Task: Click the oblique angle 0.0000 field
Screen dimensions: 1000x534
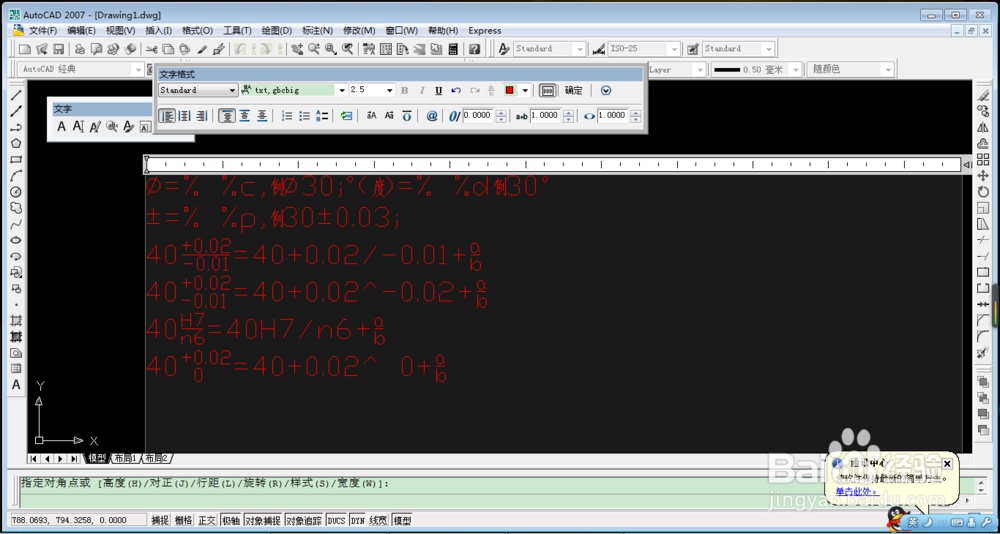Action: tap(478, 116)
